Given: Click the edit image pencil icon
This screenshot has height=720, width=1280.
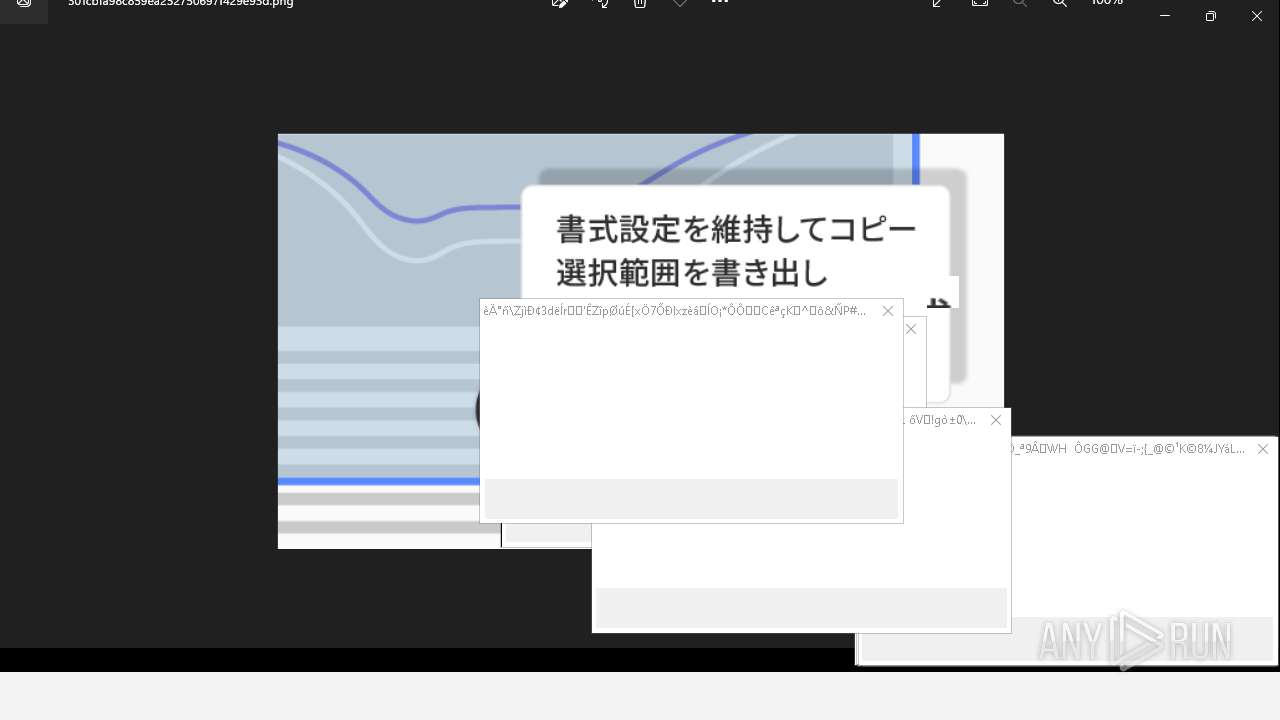Looking at the screenshot, I should [560, 3].
